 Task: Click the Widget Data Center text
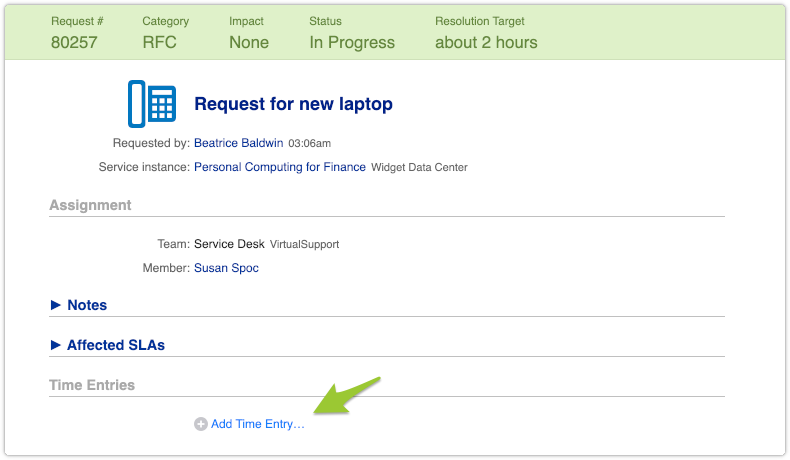[419, 167]
